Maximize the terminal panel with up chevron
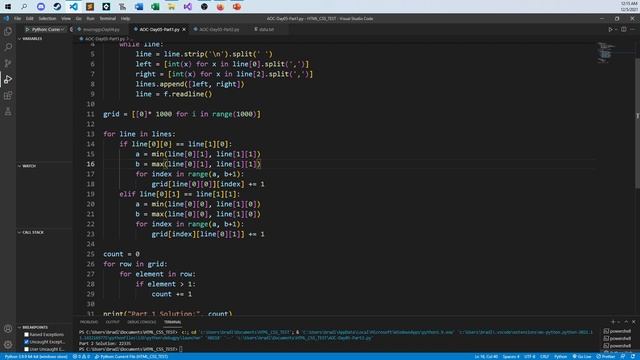The image size is (640, 360). tap(626, 322)
